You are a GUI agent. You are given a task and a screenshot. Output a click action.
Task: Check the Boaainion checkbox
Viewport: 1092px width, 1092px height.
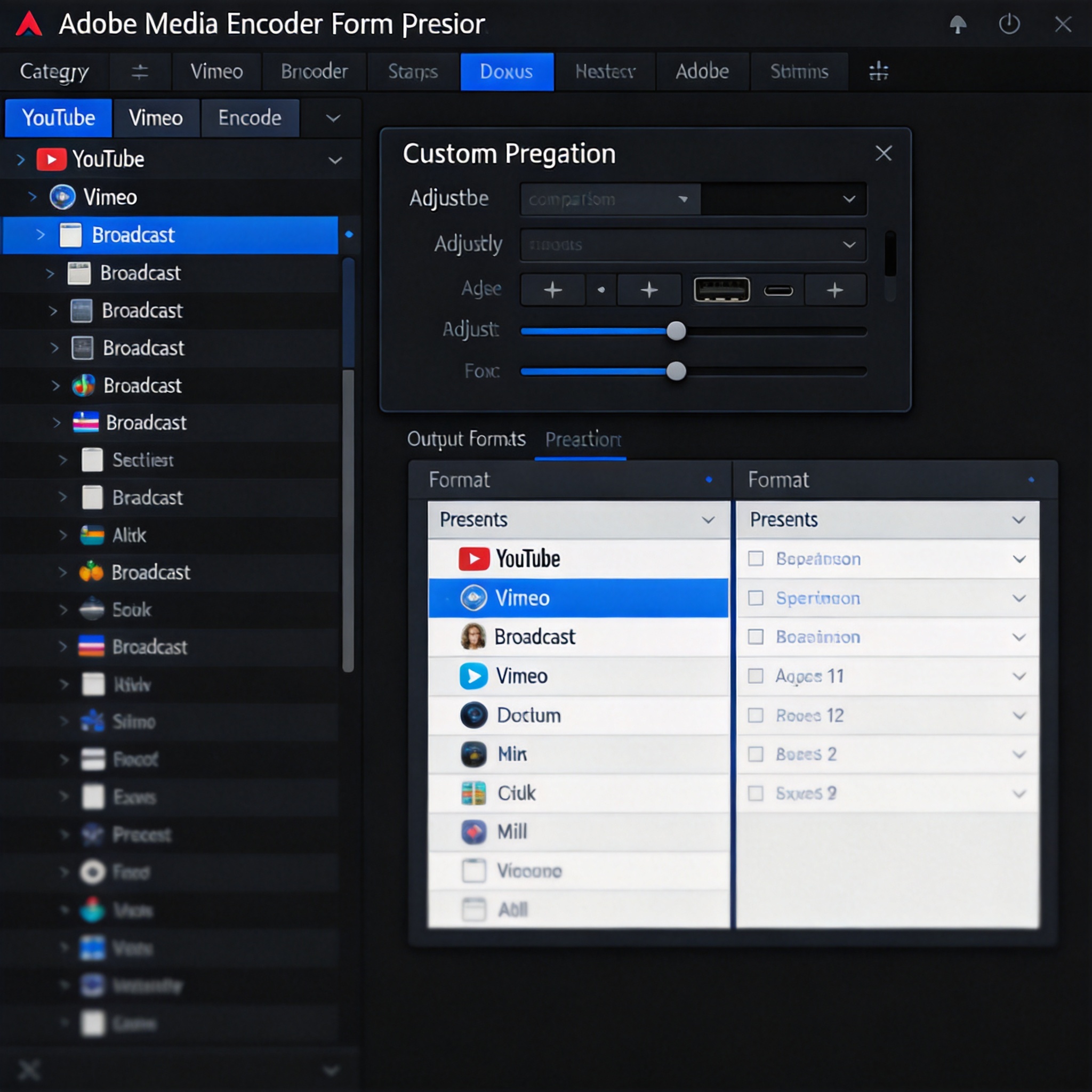[x=756, y=637]
